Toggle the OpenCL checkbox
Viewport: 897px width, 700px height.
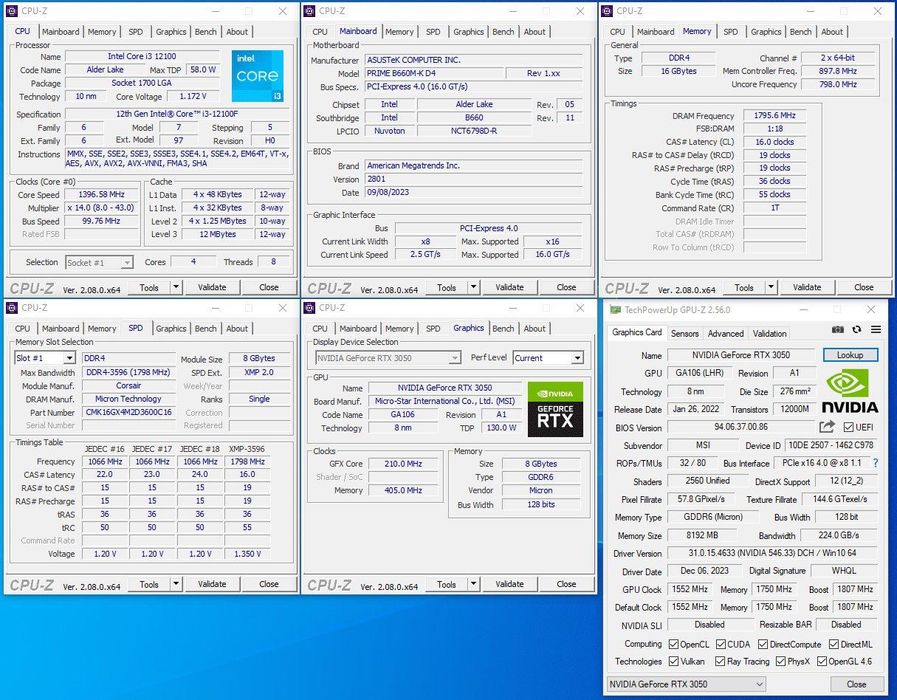point(673,644)
